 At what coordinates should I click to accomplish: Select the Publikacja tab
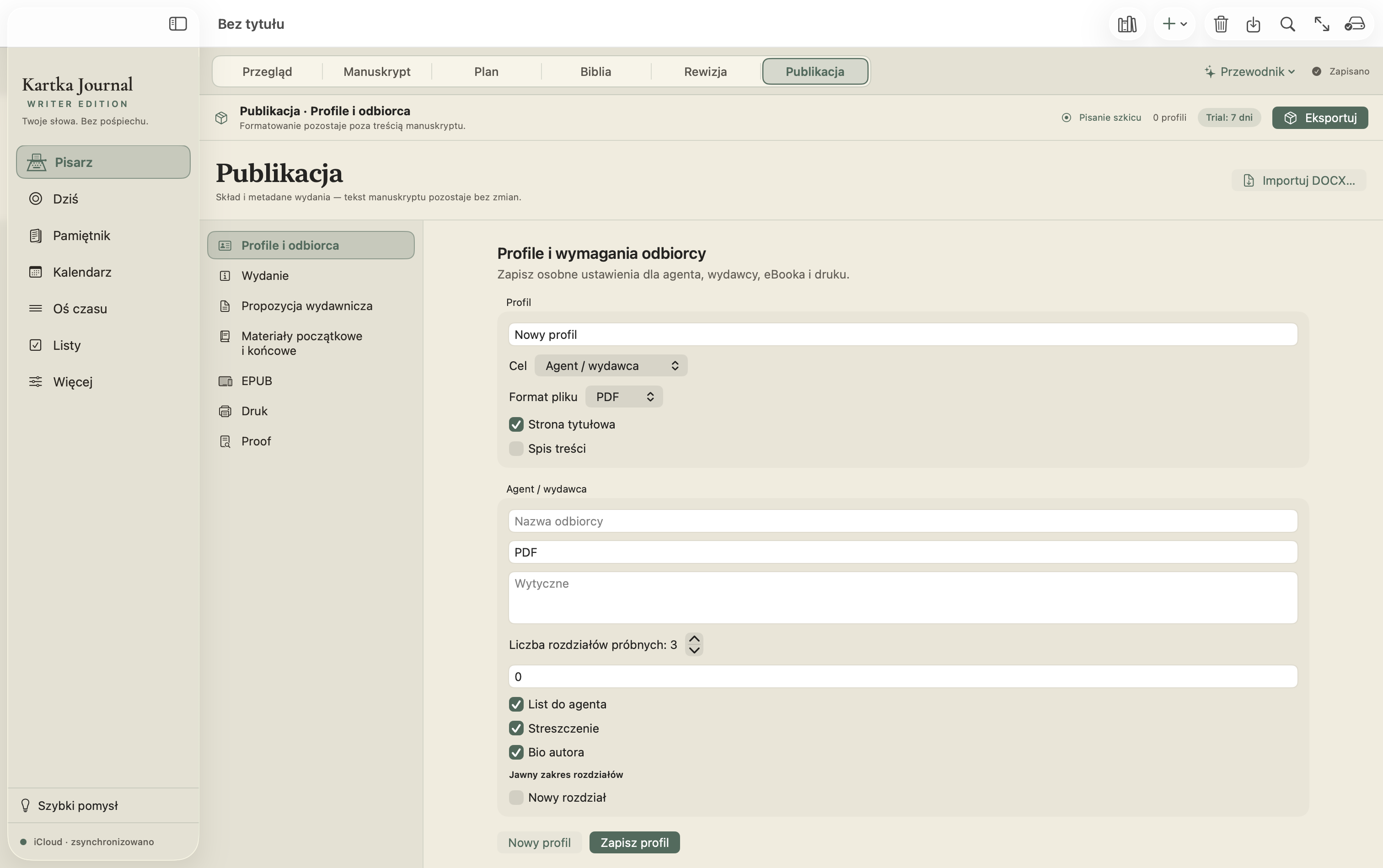point(815,72)
